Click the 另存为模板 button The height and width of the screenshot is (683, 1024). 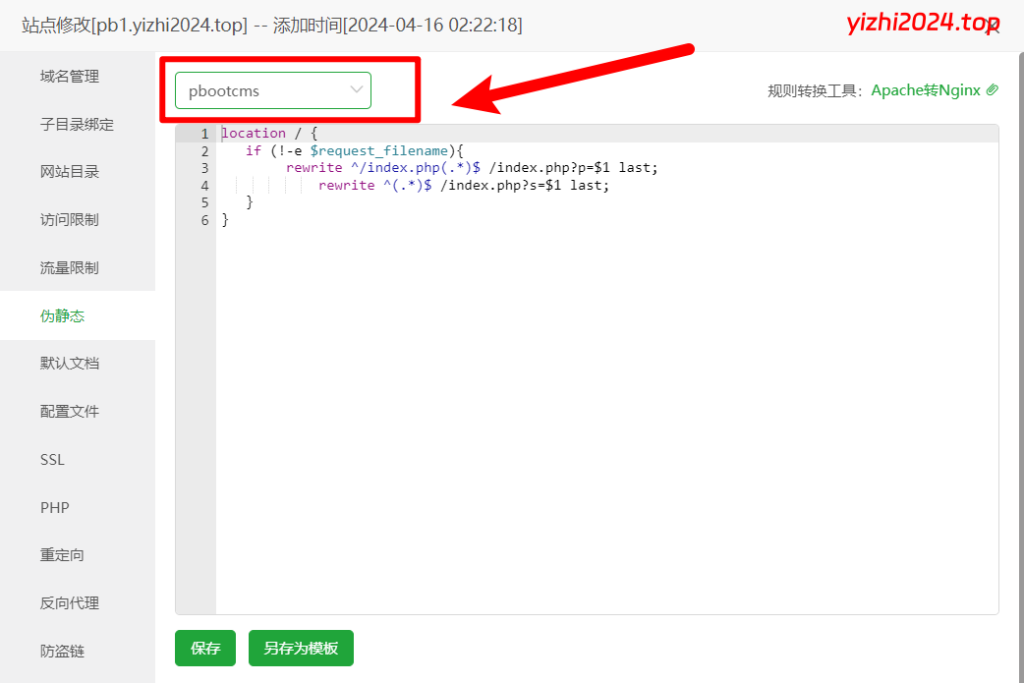[301, 648]
